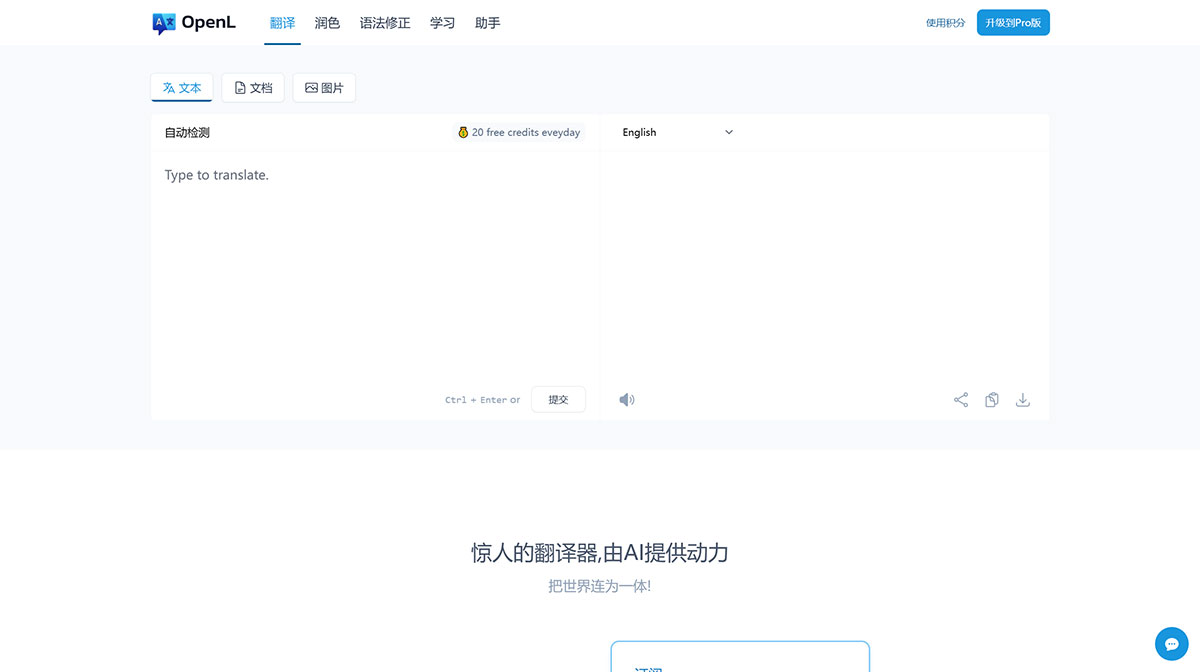The width and height of the screenshot is (1200, 672).
Task: Open the 语法修正 menu item
Action: click(x=385, y=22)
